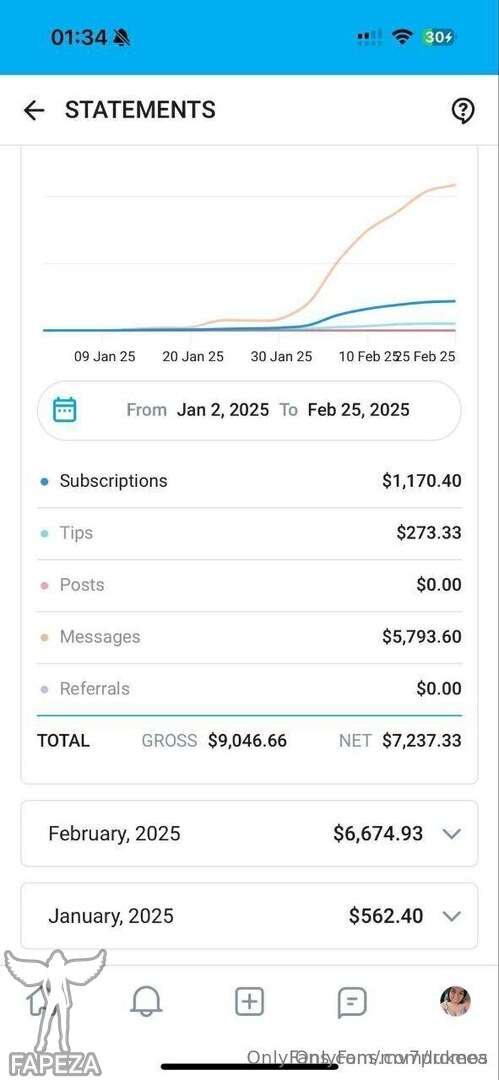Tap the battery indicator in status bar
This screenshot has height=1080, width=499.
[439, 38]
